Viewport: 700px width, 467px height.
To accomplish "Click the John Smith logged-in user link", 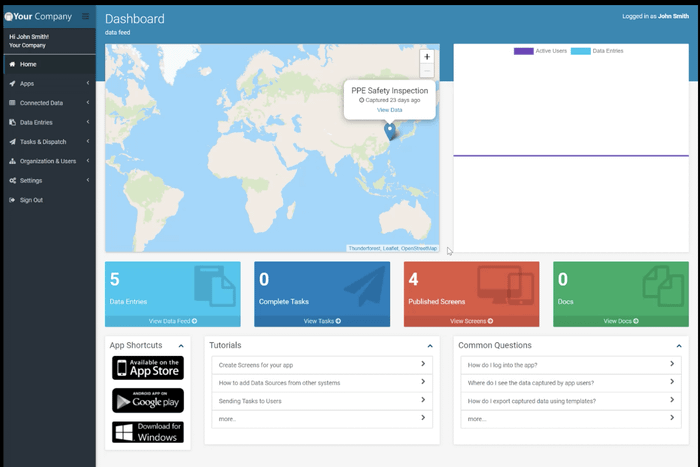I will 673,16.
